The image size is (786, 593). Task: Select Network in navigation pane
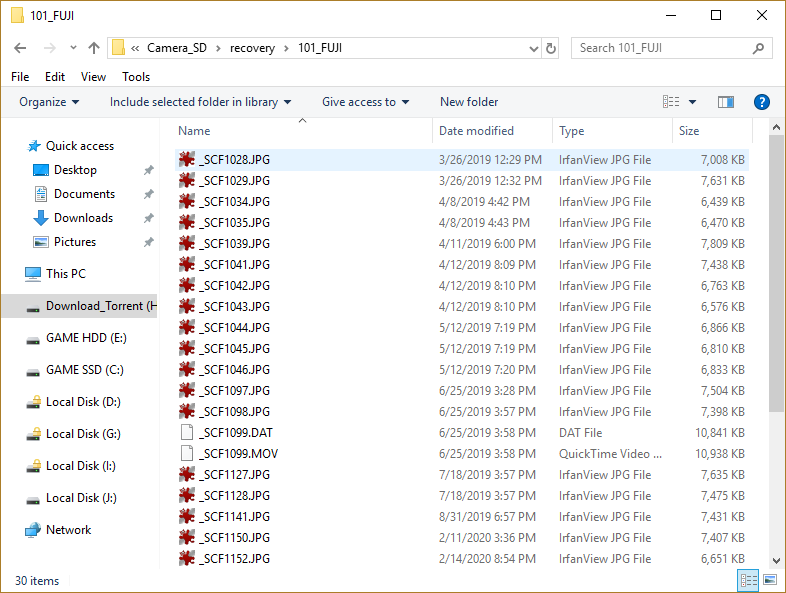68,530
